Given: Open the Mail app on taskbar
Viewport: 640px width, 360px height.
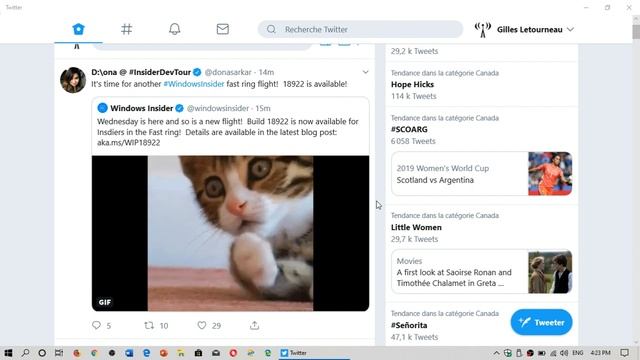Looking at the screenshot, I should pos(216,353).
